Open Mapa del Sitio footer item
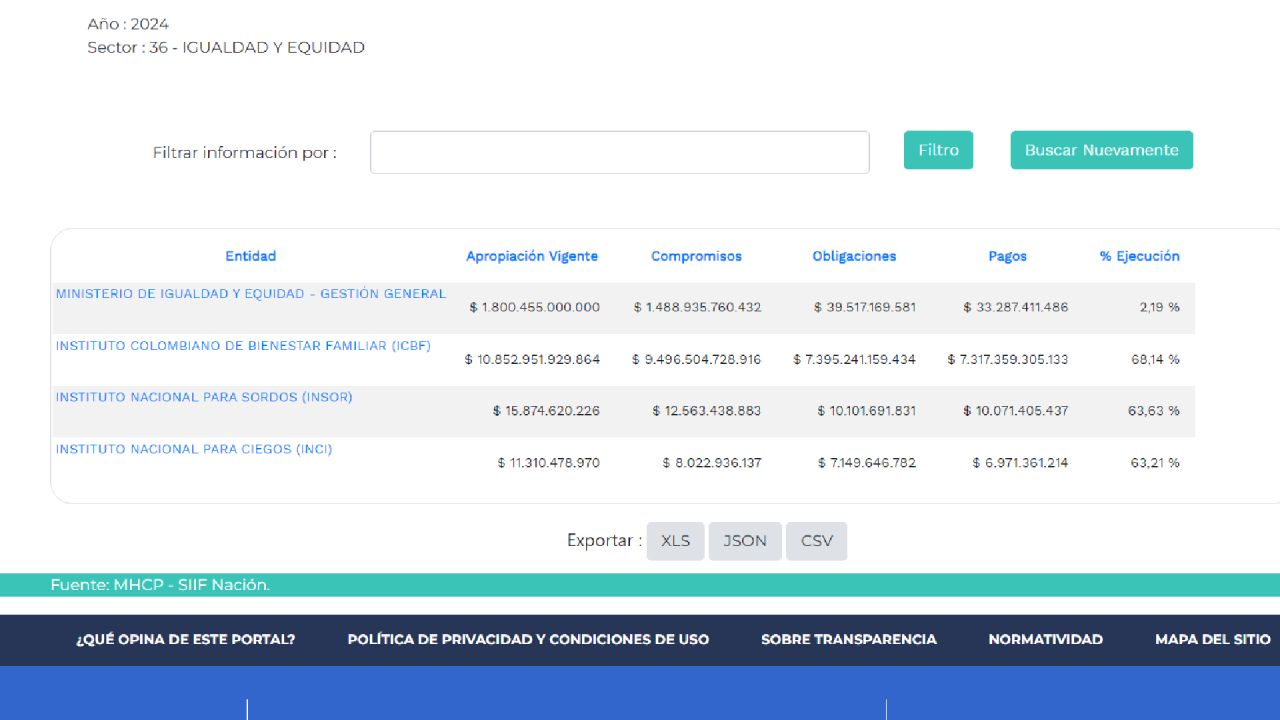This screenshot has height=720, width=1280. coord(1213,640)
